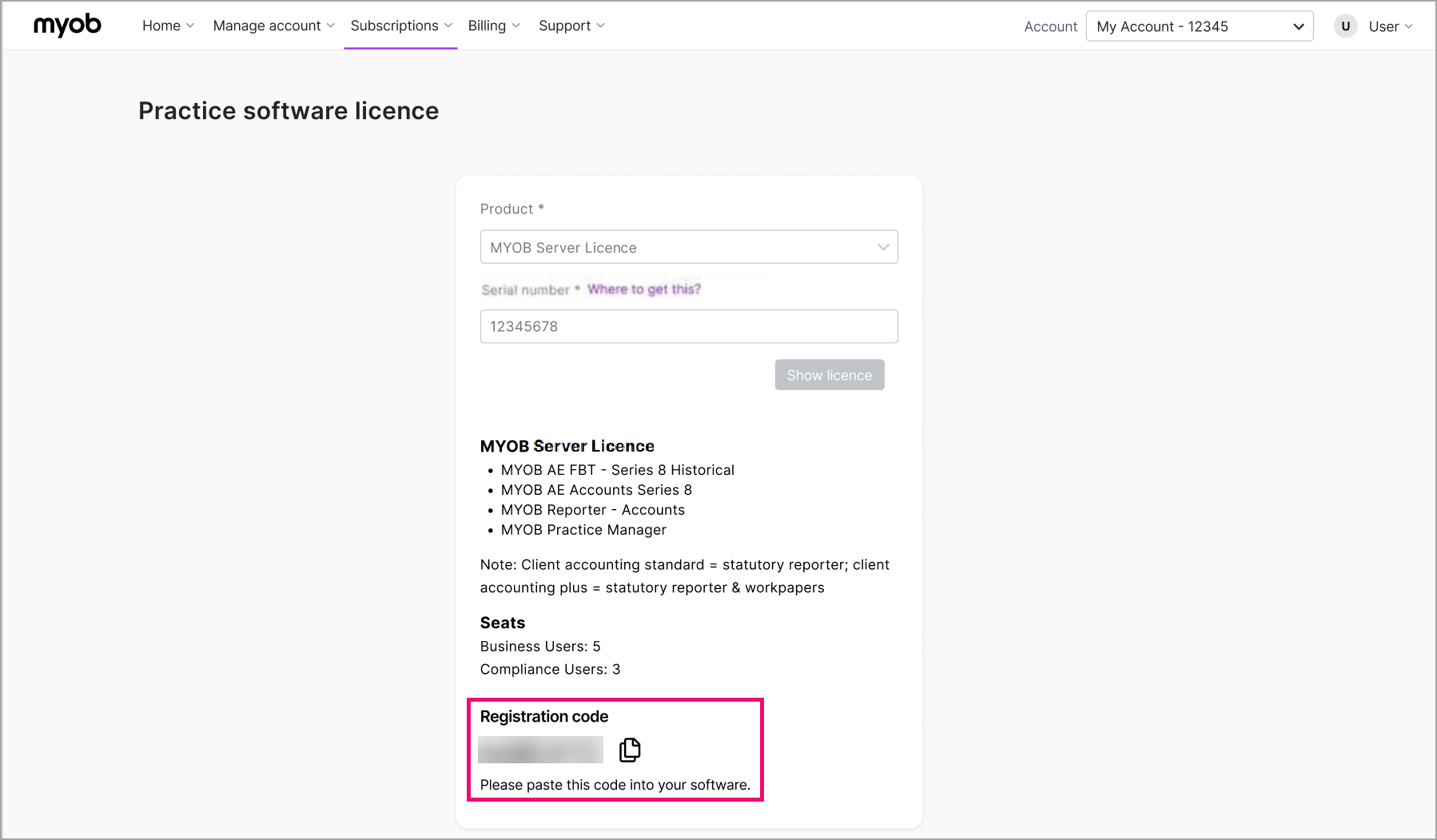Copy the registration code with the copy icon
Screen dimensions: 1437x840
pos(630,750)
